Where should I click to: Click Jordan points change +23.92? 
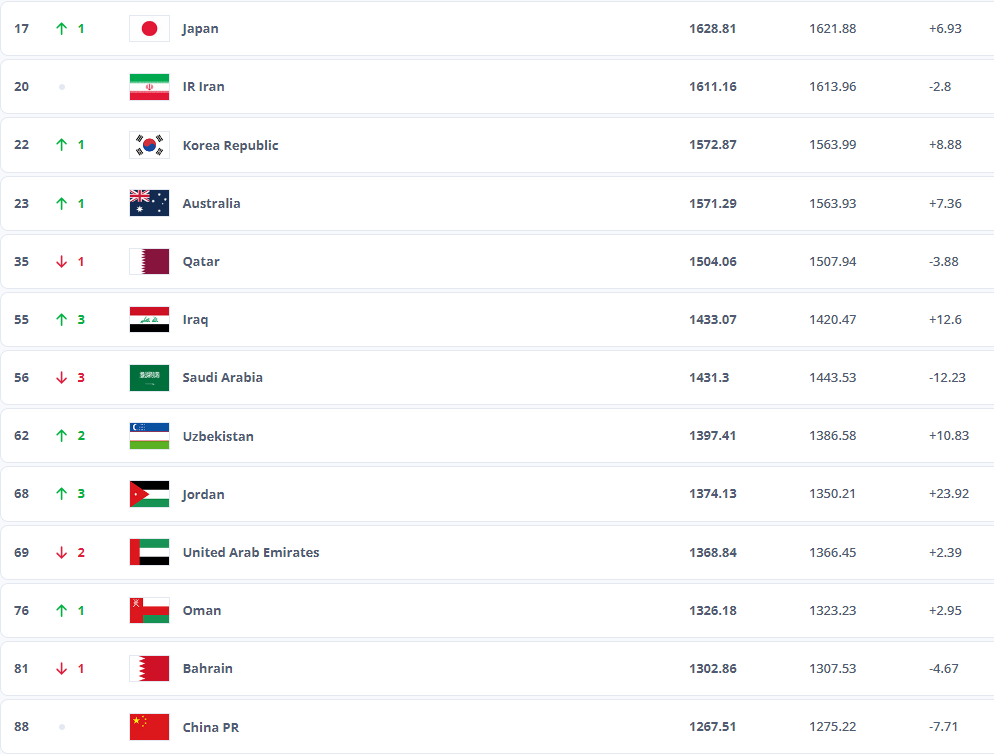point(949,493)
